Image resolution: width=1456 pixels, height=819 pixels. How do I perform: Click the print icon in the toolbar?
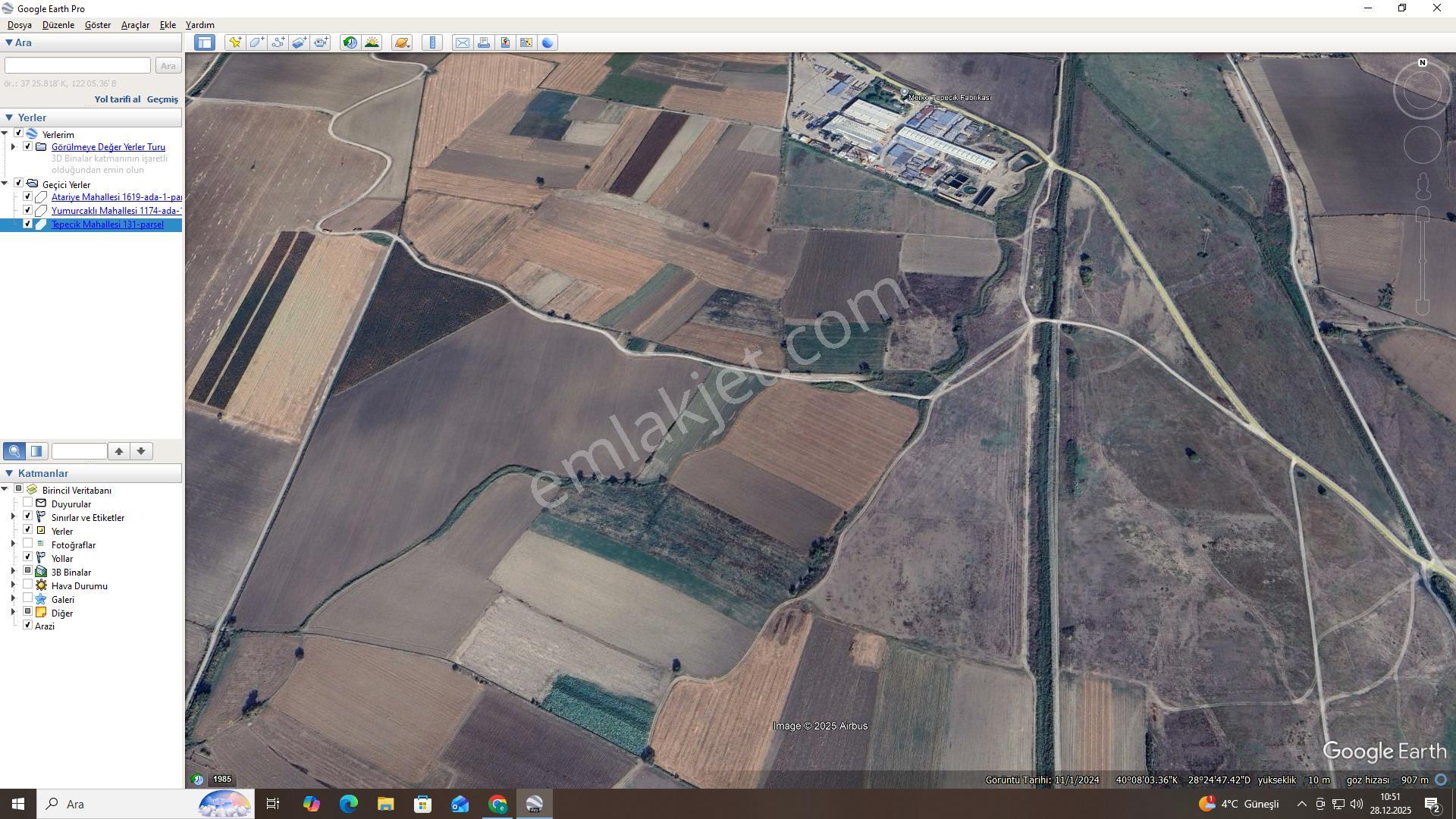pos(483,42)
